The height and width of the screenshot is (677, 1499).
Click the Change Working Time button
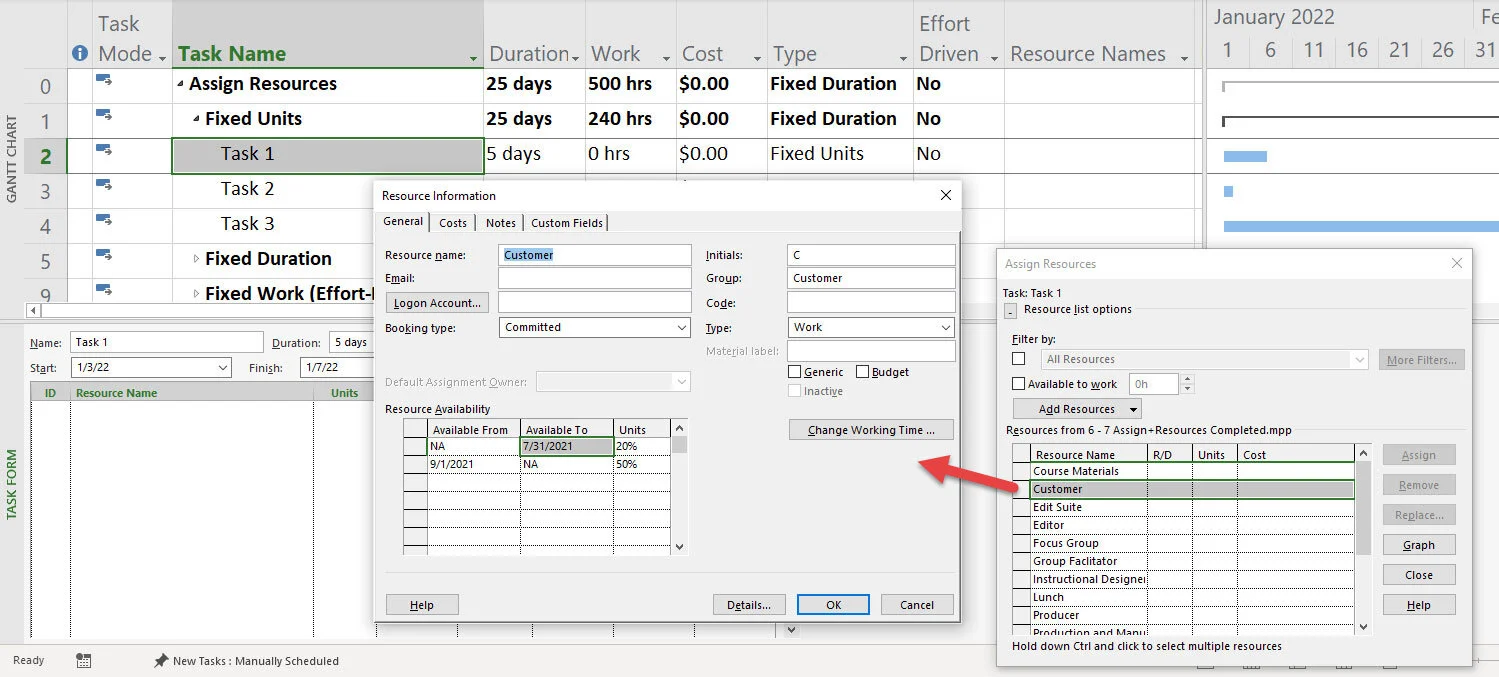point(871,430)
